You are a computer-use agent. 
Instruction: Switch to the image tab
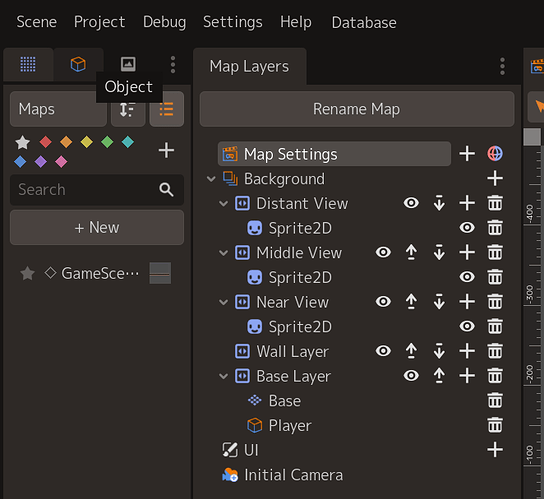[x=128, y=64]
